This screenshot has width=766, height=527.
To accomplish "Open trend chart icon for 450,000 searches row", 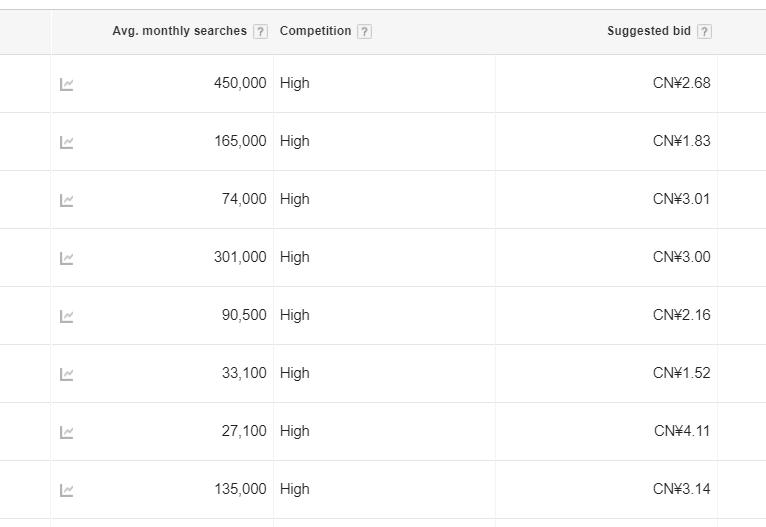I will point(67,85).
